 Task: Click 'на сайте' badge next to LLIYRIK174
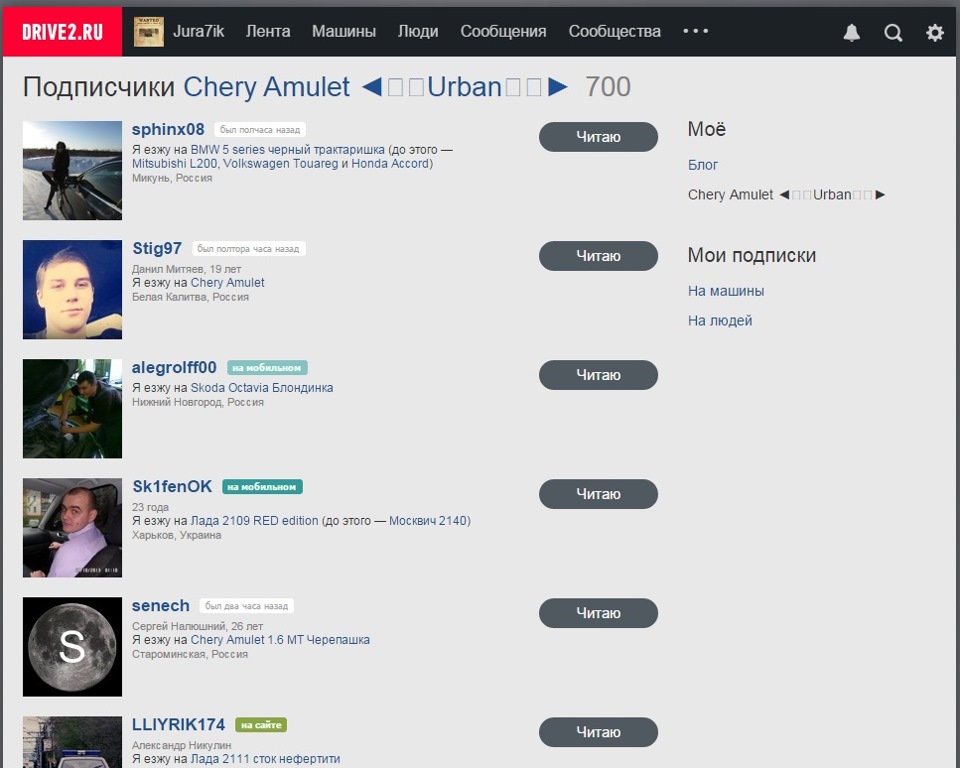pos(261,725)
